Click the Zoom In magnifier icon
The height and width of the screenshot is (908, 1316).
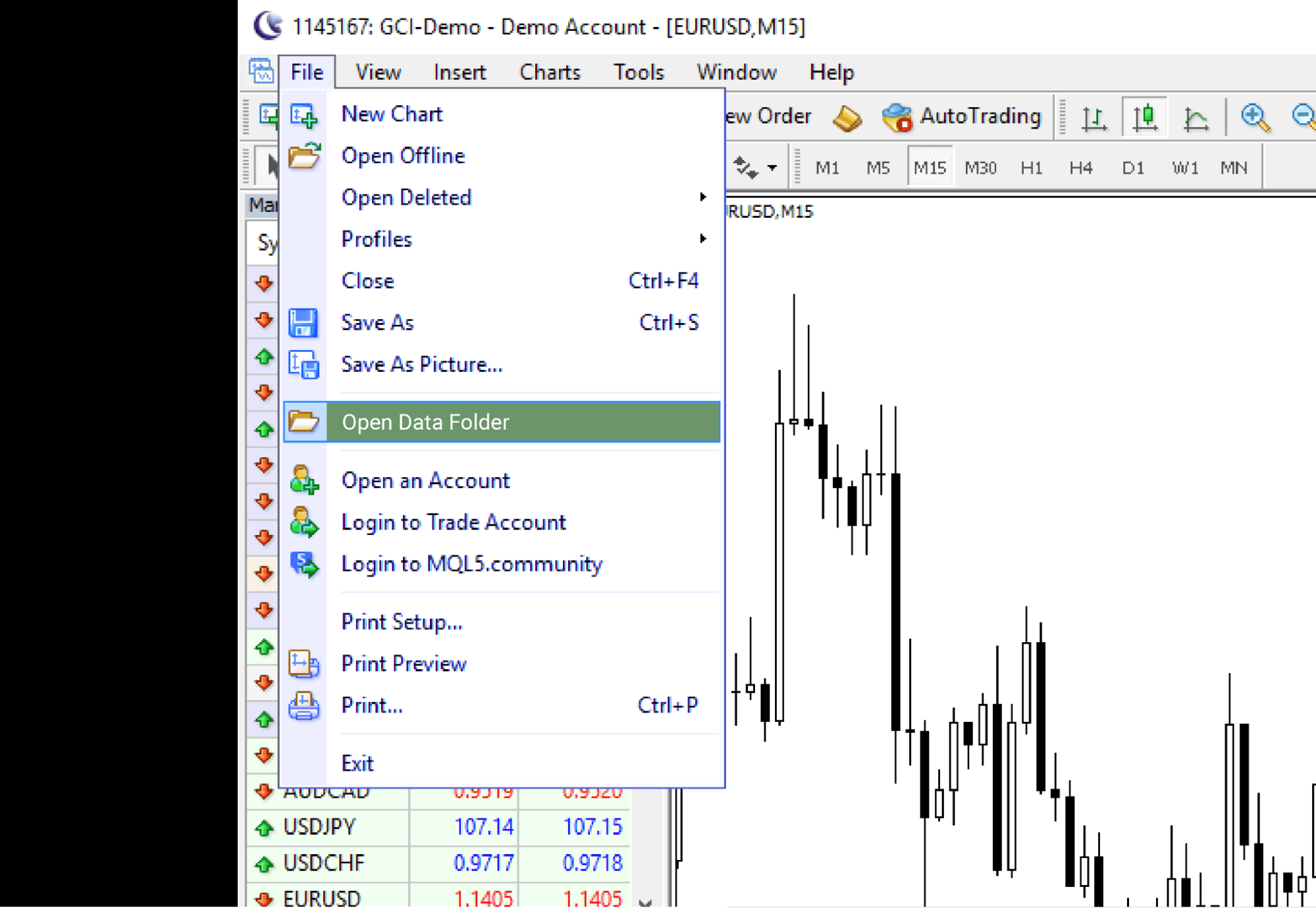point(1254,117)
